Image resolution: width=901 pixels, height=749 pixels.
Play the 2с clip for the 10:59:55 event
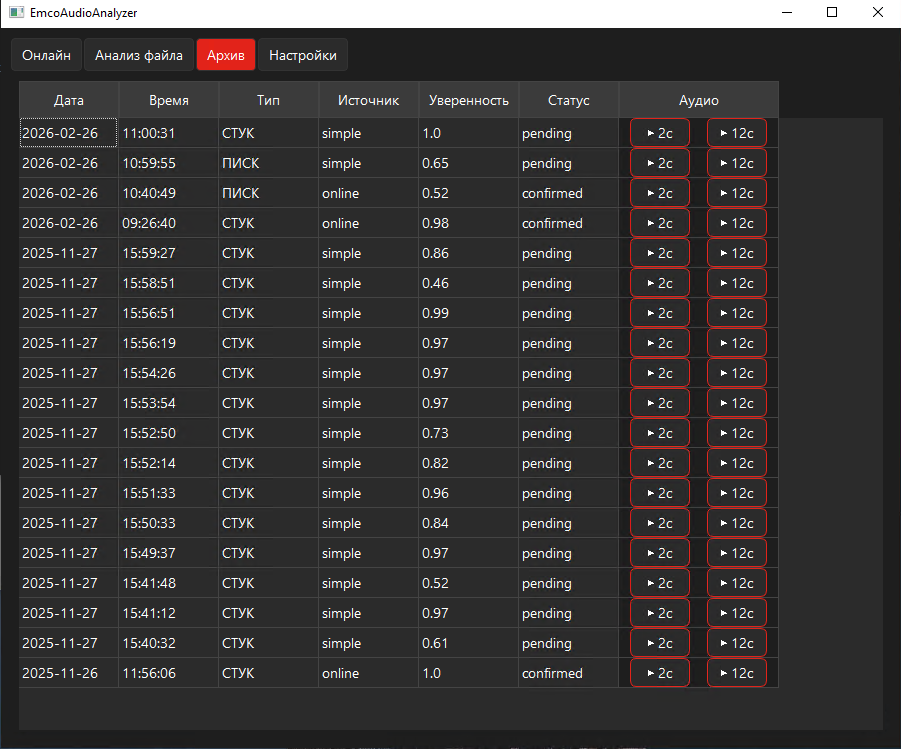tap(660, 163)
